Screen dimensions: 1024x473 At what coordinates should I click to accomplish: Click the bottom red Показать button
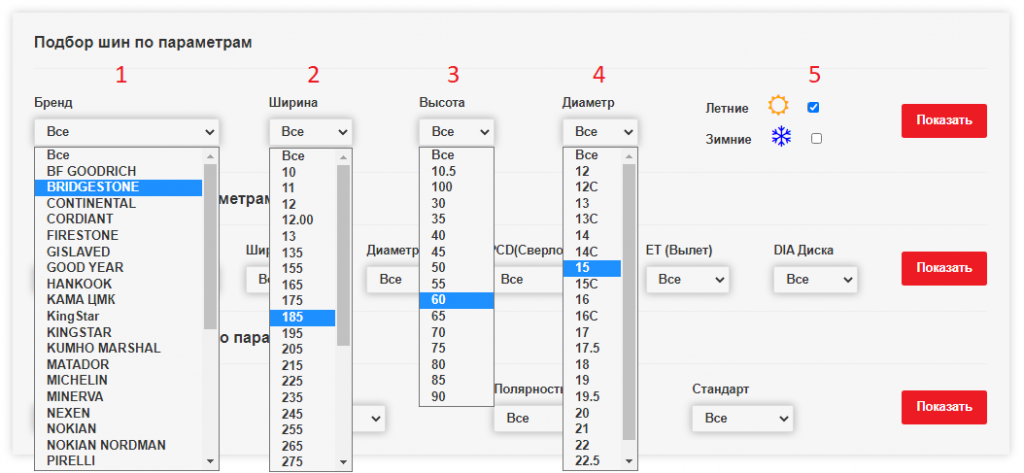(943, 407)
